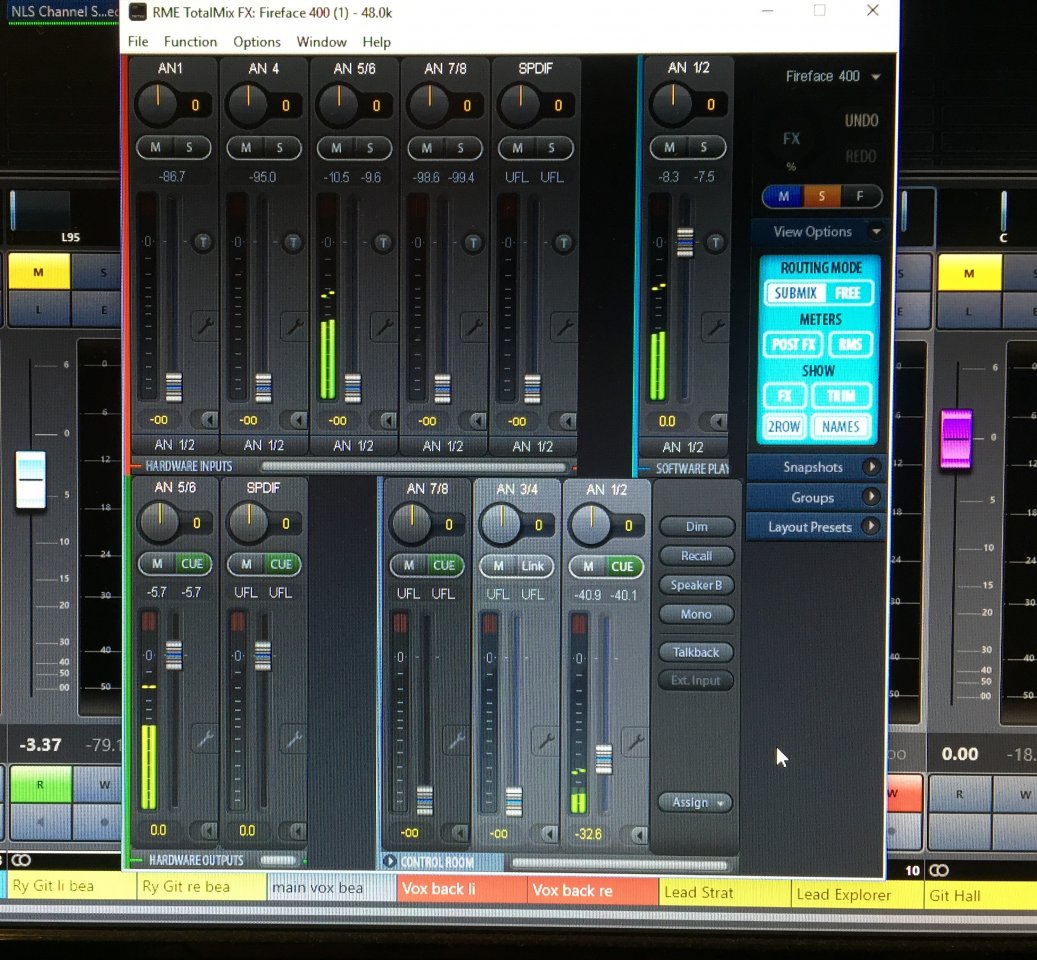The width and height of the screenshot is (1037, 960).
Task: Open wrench settings on hardware output AN 5/6
Action: [204, 738]
